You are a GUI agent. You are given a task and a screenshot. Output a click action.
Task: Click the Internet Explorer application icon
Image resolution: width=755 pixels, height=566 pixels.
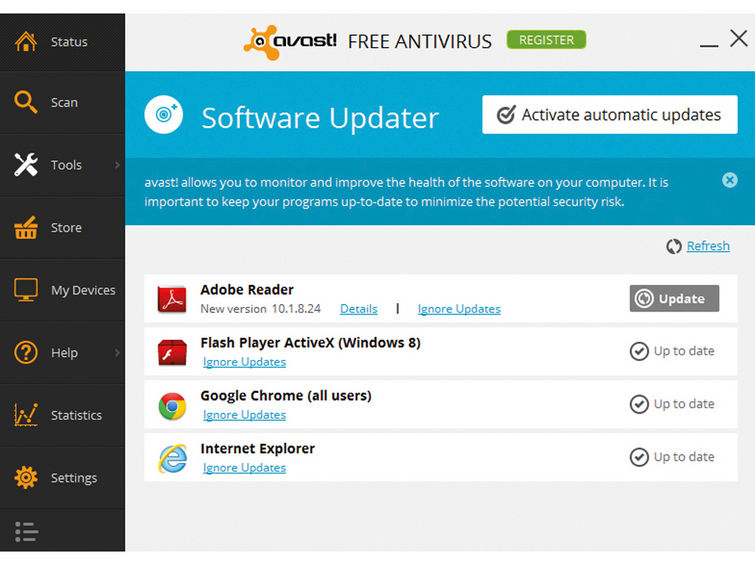[172, 458]
